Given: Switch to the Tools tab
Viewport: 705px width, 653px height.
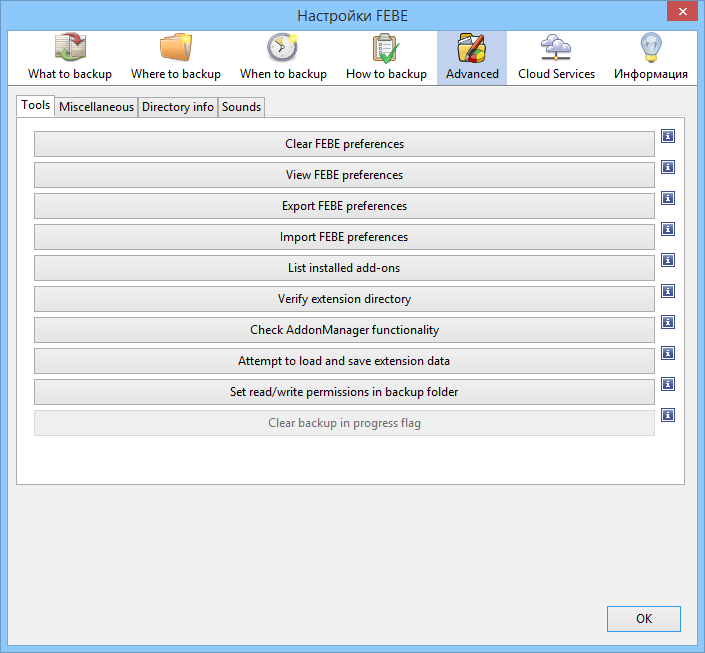Looking at the screenshot, I should [36, 105].
